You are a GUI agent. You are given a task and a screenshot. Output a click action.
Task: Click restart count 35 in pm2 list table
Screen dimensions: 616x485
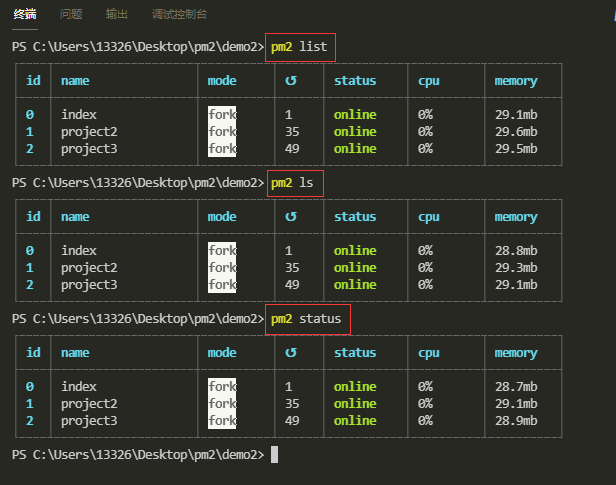coord(292,132)
